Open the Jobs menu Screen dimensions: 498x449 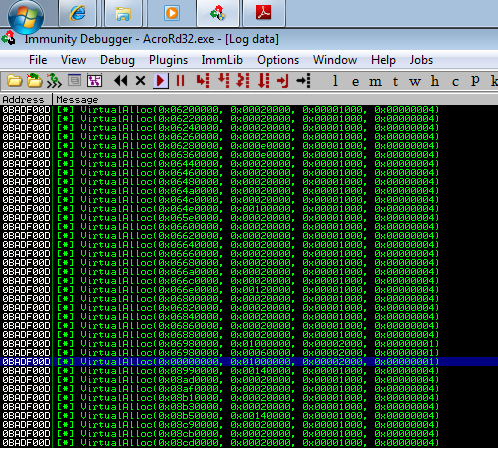(x=421, y=60)
